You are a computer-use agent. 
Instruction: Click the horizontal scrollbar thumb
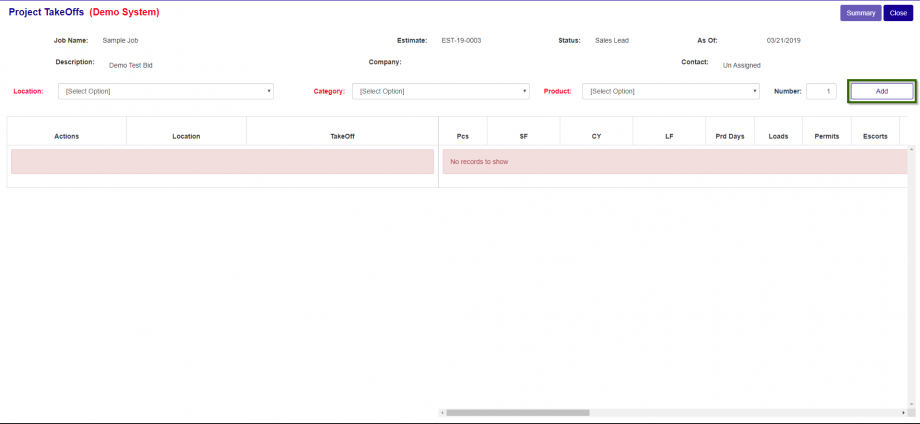[518, 413]
